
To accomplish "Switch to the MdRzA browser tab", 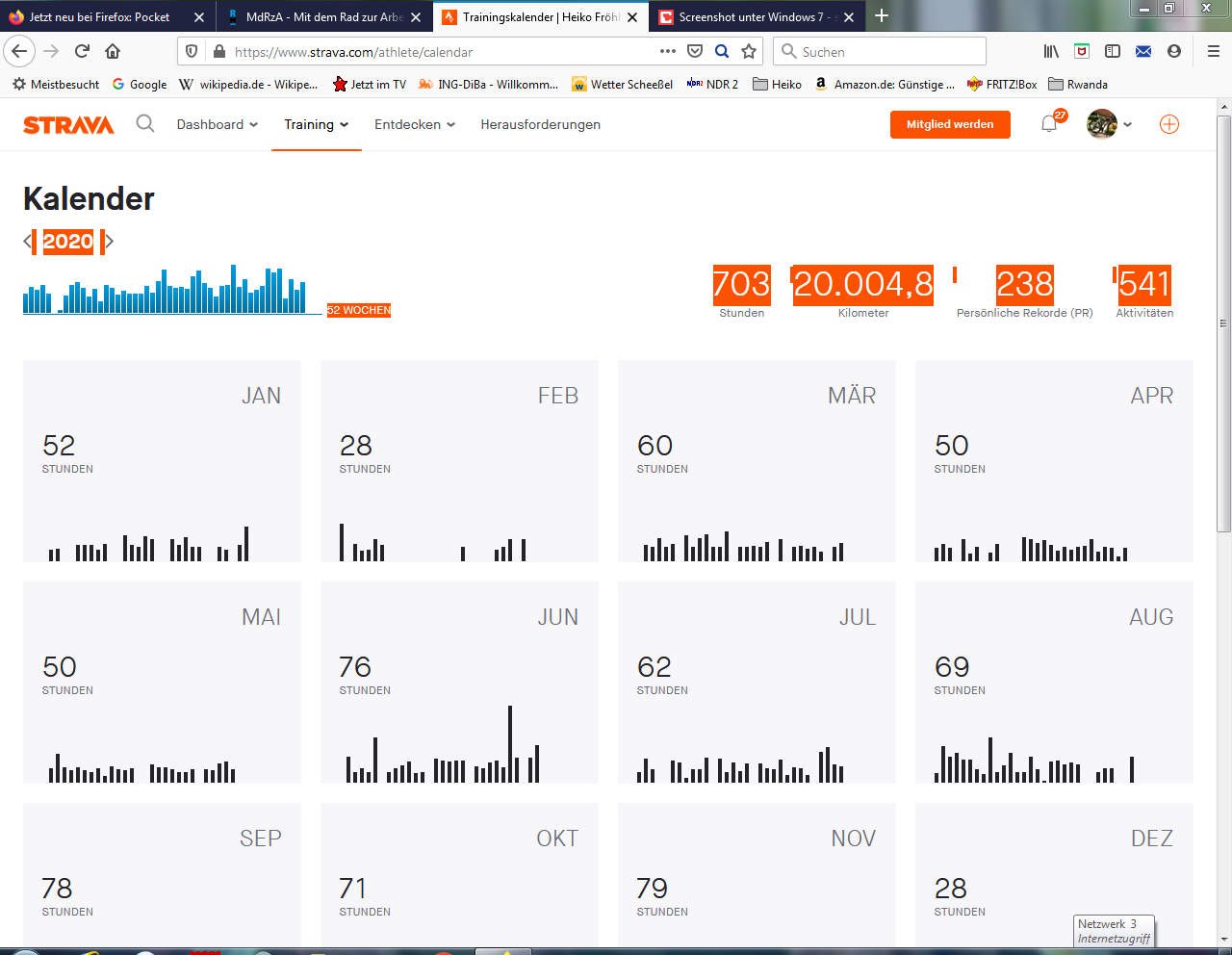I will click(322, 16).
